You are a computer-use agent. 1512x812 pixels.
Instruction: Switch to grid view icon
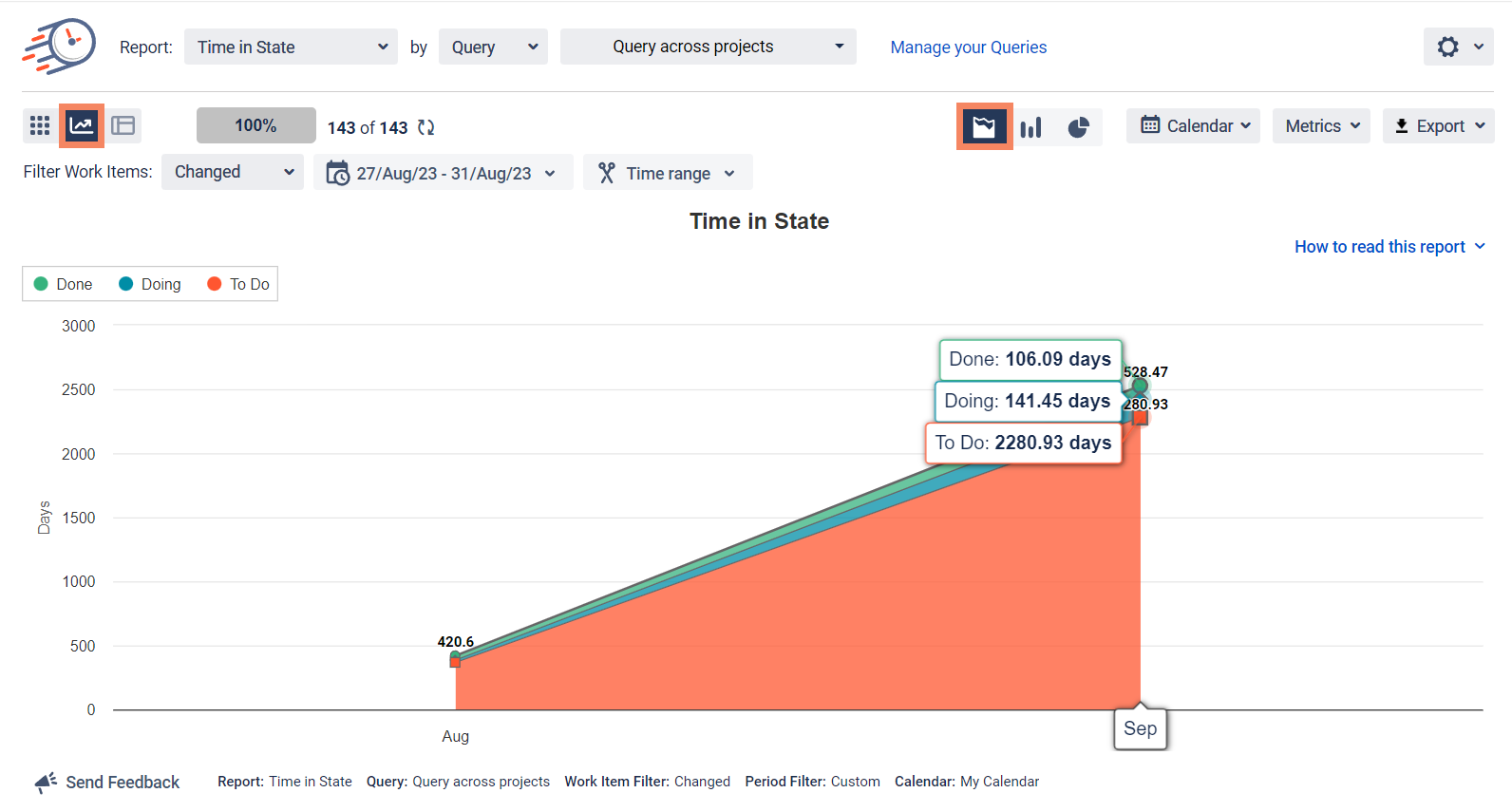[40, 125]
